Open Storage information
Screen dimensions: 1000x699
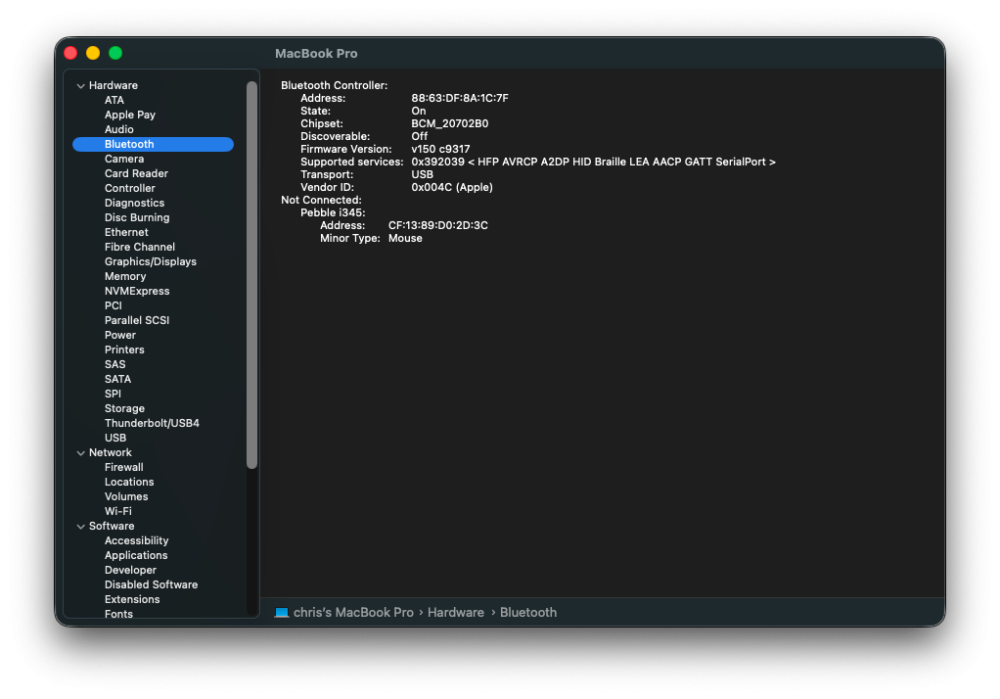(124, 408)
